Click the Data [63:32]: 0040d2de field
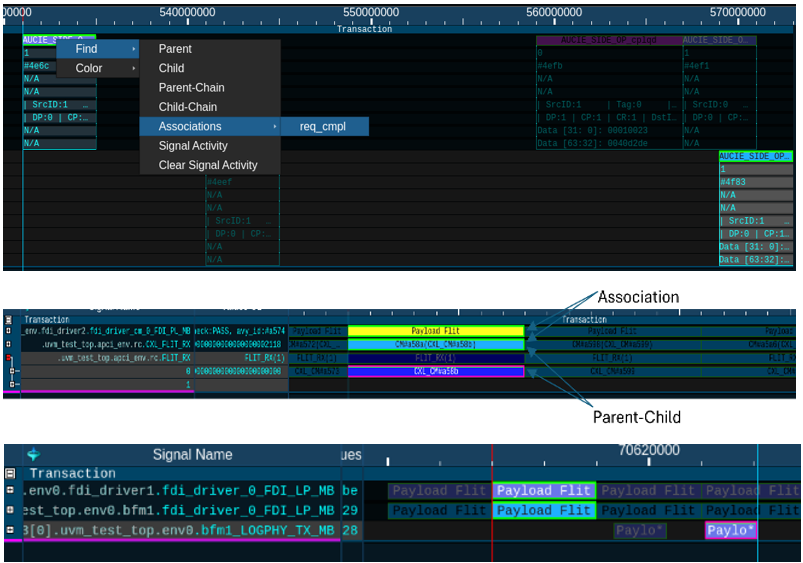The height and width of the screenshot is (563, 803). (609, 143)
